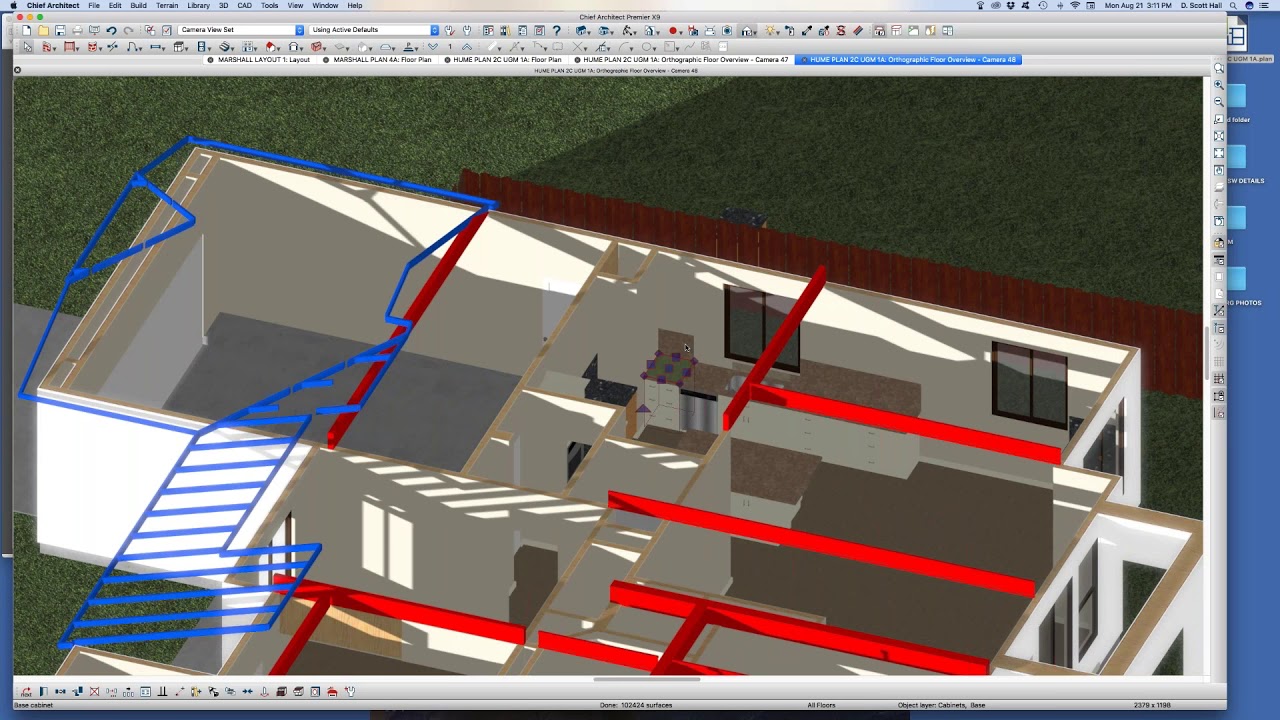Click the Redo arrow icon

tap(128, 30)
